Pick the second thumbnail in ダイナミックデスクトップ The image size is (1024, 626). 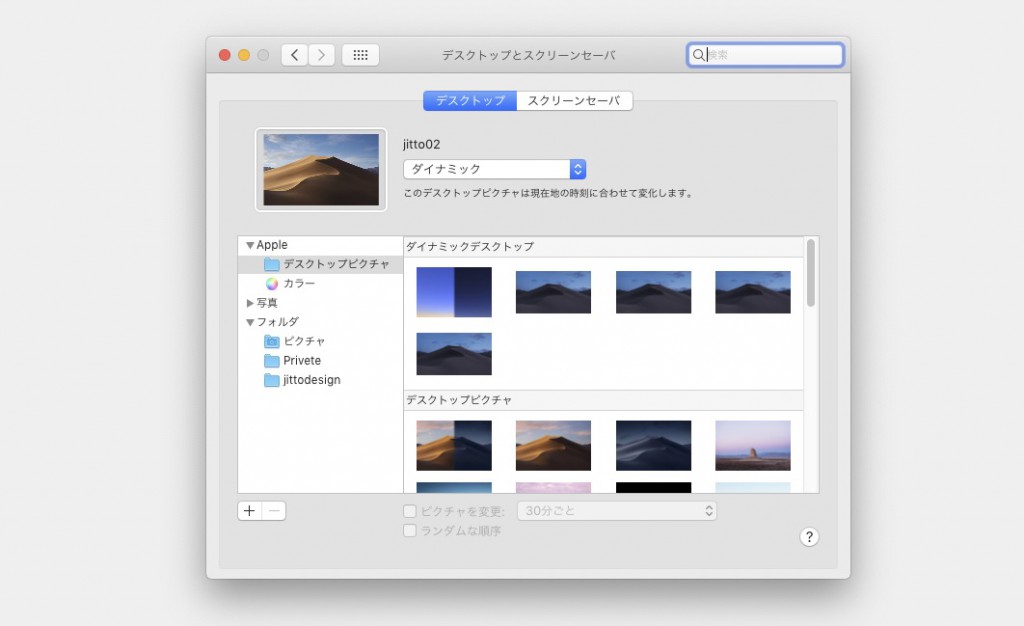553,292
